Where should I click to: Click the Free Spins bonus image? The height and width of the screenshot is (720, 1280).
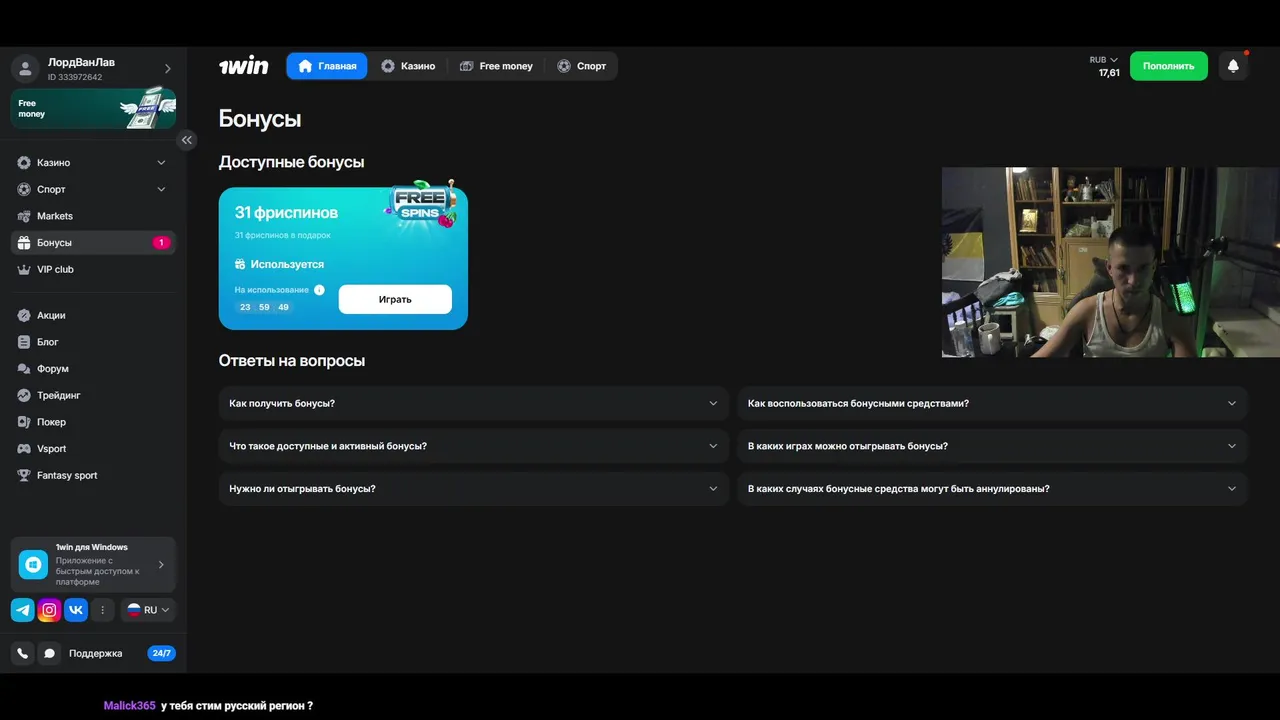point(421,205)
